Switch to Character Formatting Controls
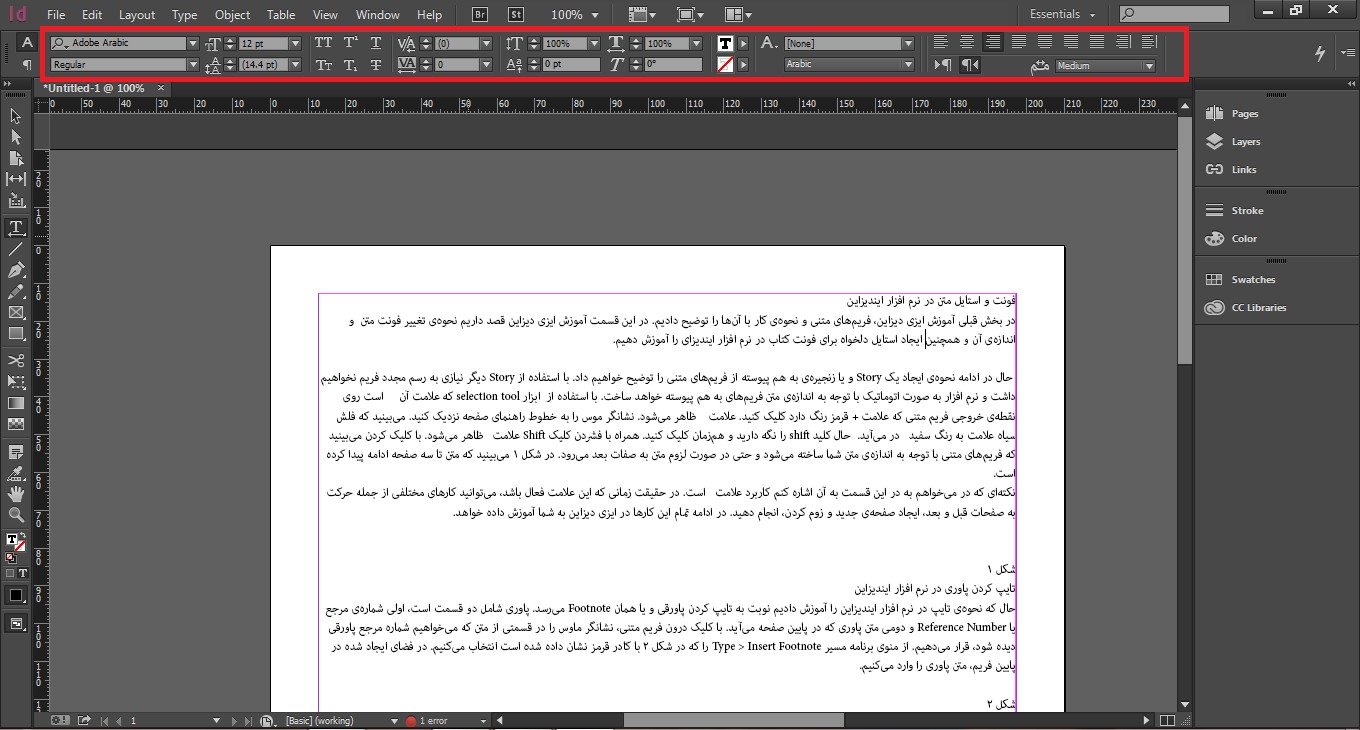1360x730 pixels. (27, 42)
